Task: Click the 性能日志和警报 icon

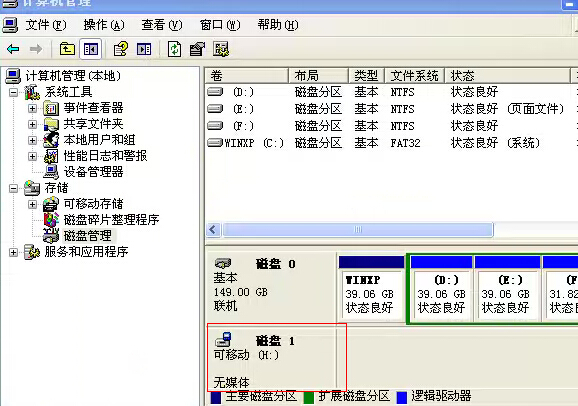Action: 51,156
